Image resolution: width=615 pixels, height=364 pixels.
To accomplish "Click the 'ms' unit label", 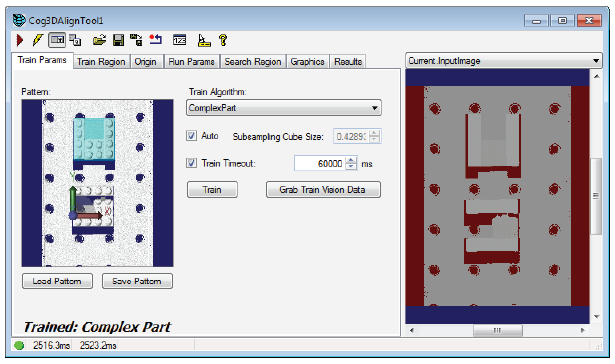I will [367, 164].
